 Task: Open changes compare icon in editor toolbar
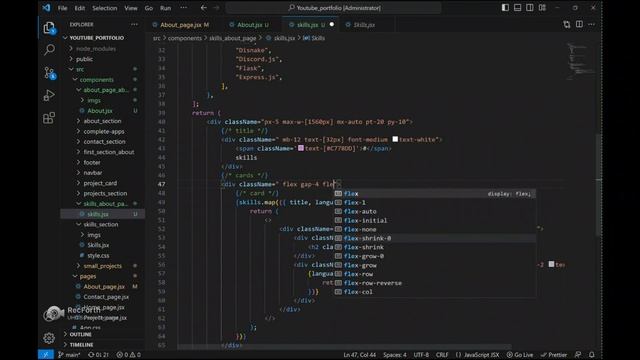567,24
